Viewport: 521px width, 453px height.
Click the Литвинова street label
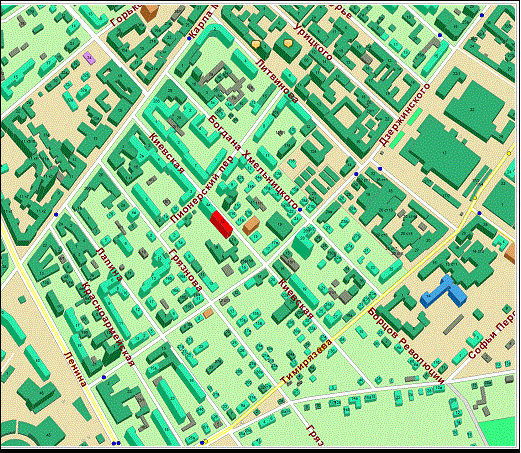point(277,81)
